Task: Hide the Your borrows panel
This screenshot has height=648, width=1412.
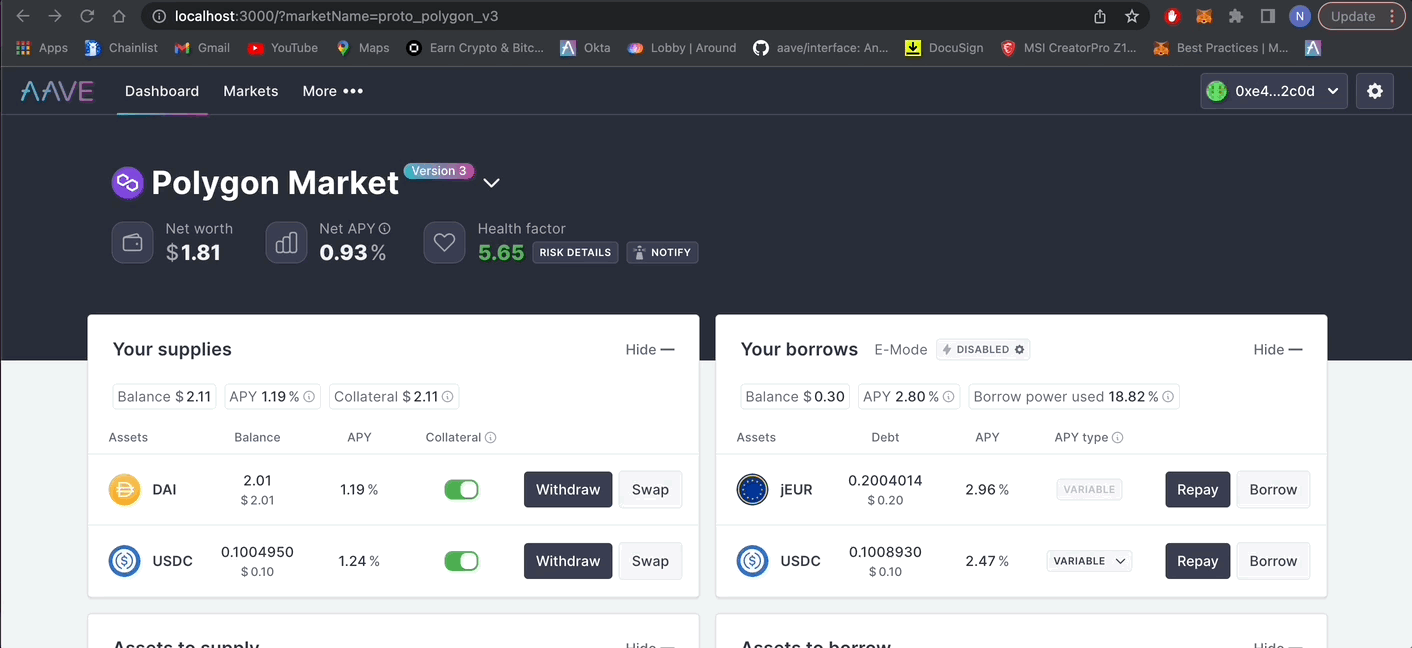Action: coord(1278,350)
